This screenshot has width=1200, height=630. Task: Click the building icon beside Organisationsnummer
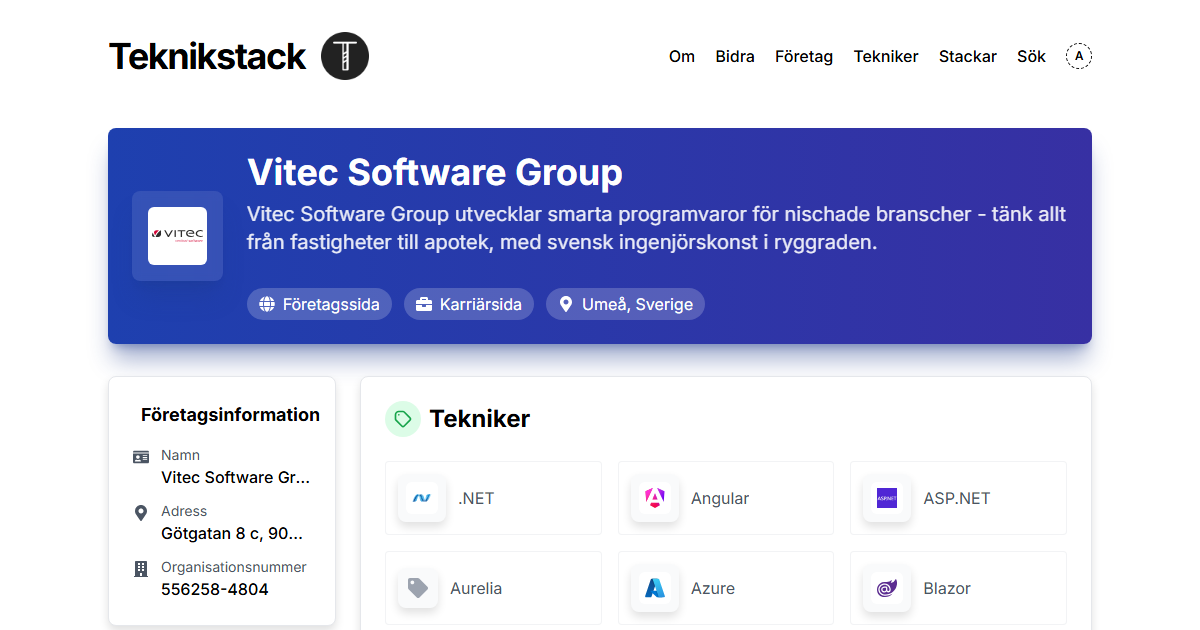point(141,569)
